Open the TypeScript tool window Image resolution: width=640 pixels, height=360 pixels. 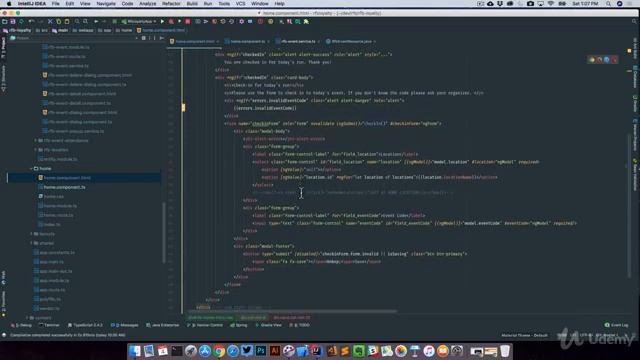pos(85,325)
